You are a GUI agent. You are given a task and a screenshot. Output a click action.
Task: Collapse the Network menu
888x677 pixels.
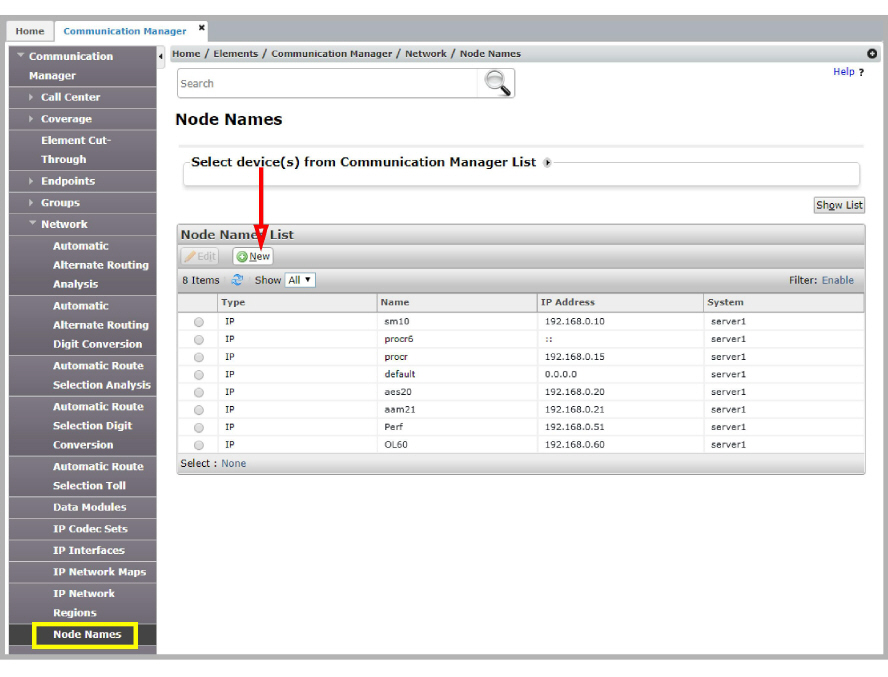[32, 223]
